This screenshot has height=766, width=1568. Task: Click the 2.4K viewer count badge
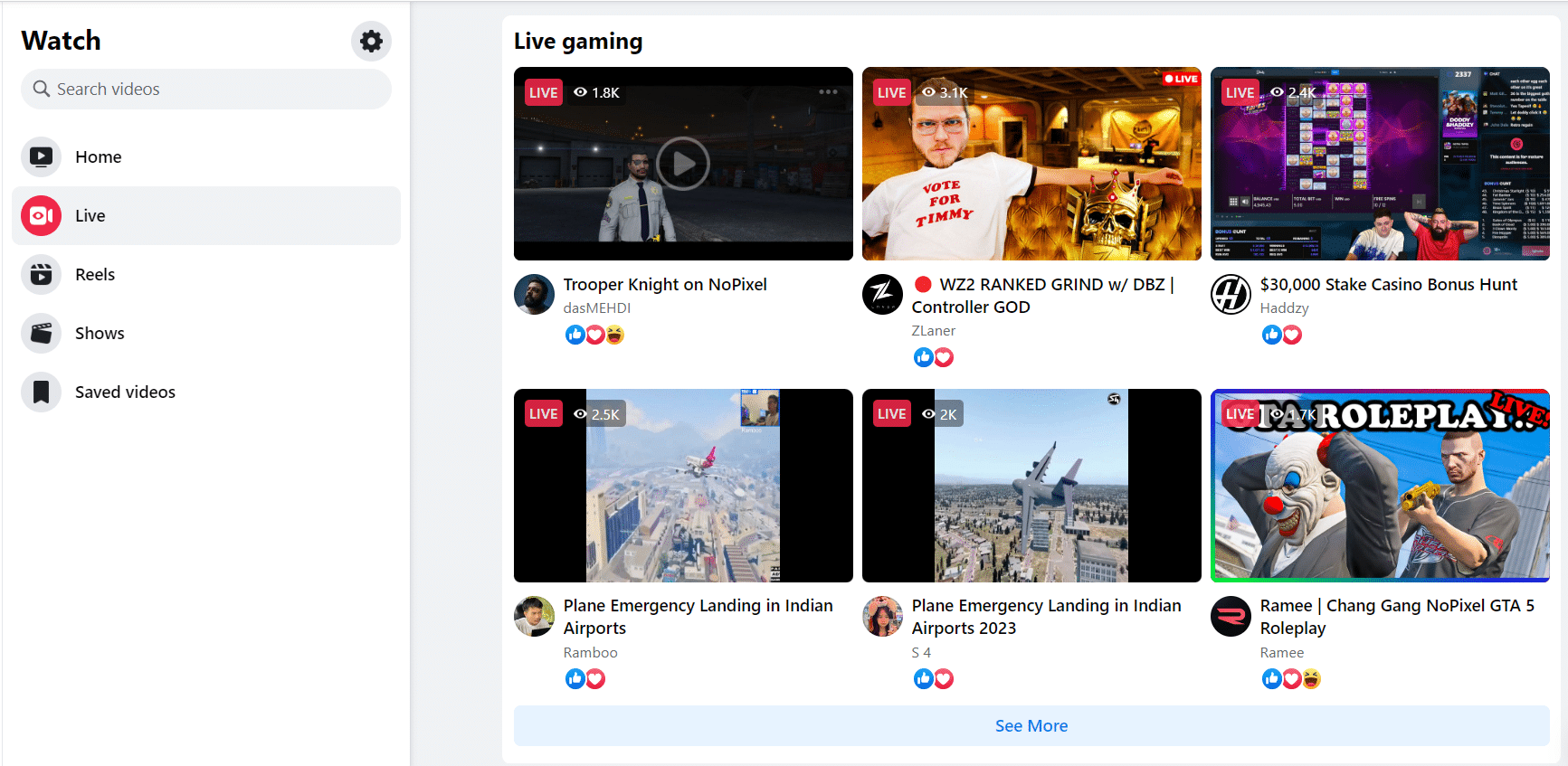(x=1294, y=92)
